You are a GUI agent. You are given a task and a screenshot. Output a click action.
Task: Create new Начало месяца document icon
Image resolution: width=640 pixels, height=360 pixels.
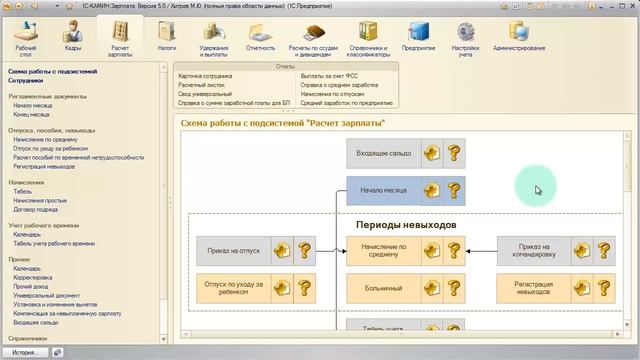tap(432, 191)
